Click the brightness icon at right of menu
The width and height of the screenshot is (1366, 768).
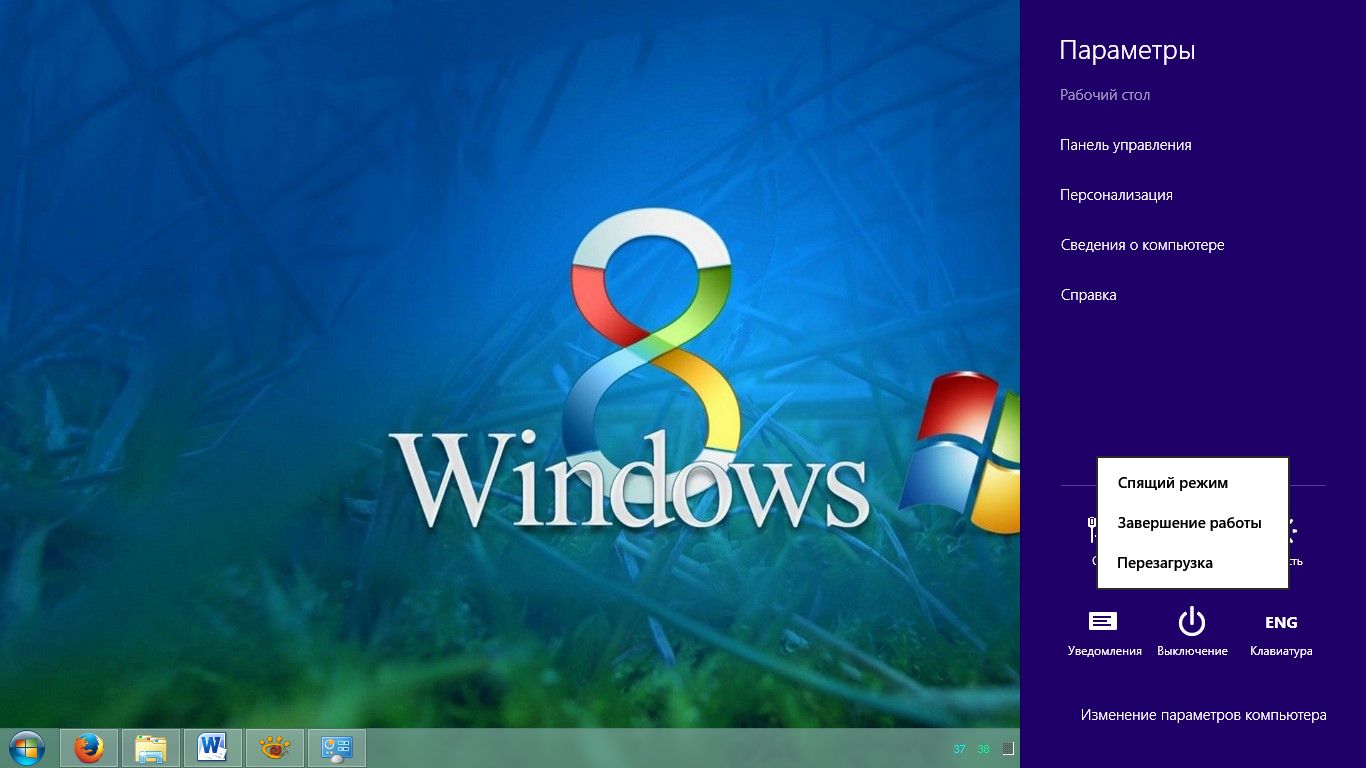(1294, 531)
